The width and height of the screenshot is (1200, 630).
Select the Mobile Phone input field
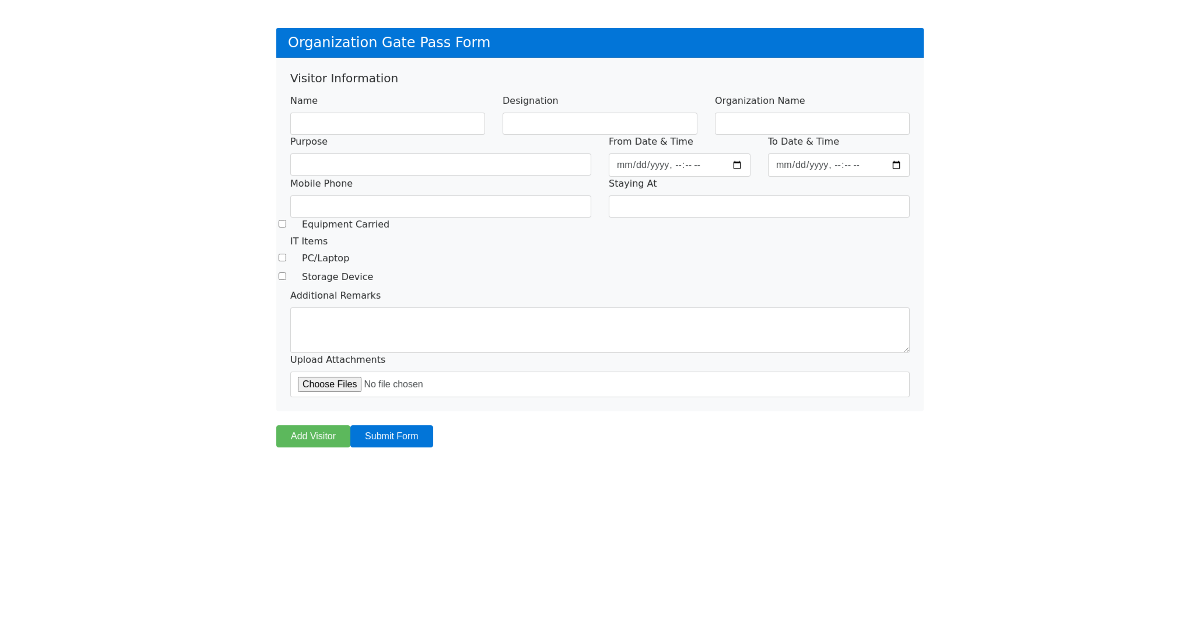tap(440, 206)
